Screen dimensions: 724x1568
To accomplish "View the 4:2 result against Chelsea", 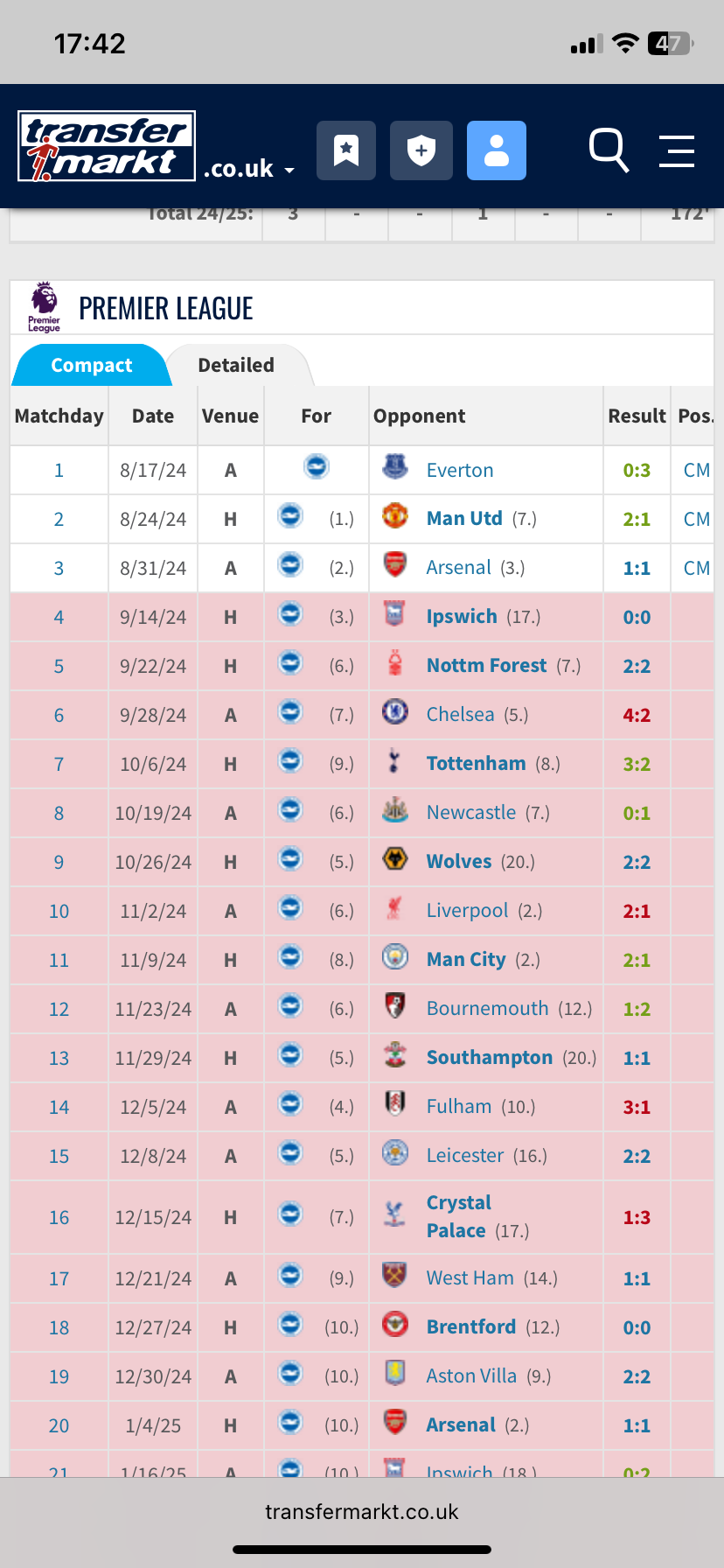I will pyautogui.click(x=637, y=715).
